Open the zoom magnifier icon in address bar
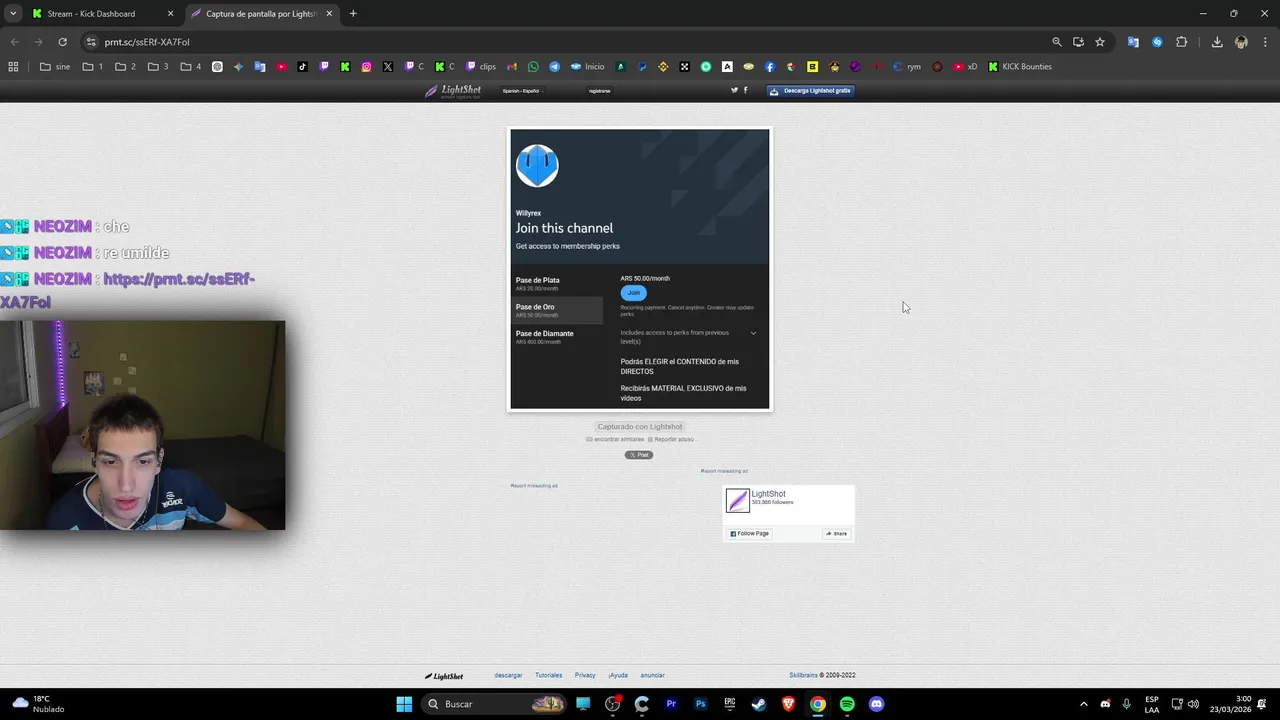Image resolution: width=1280 pixels, height=720 pixels. (x=1057, y=42)
